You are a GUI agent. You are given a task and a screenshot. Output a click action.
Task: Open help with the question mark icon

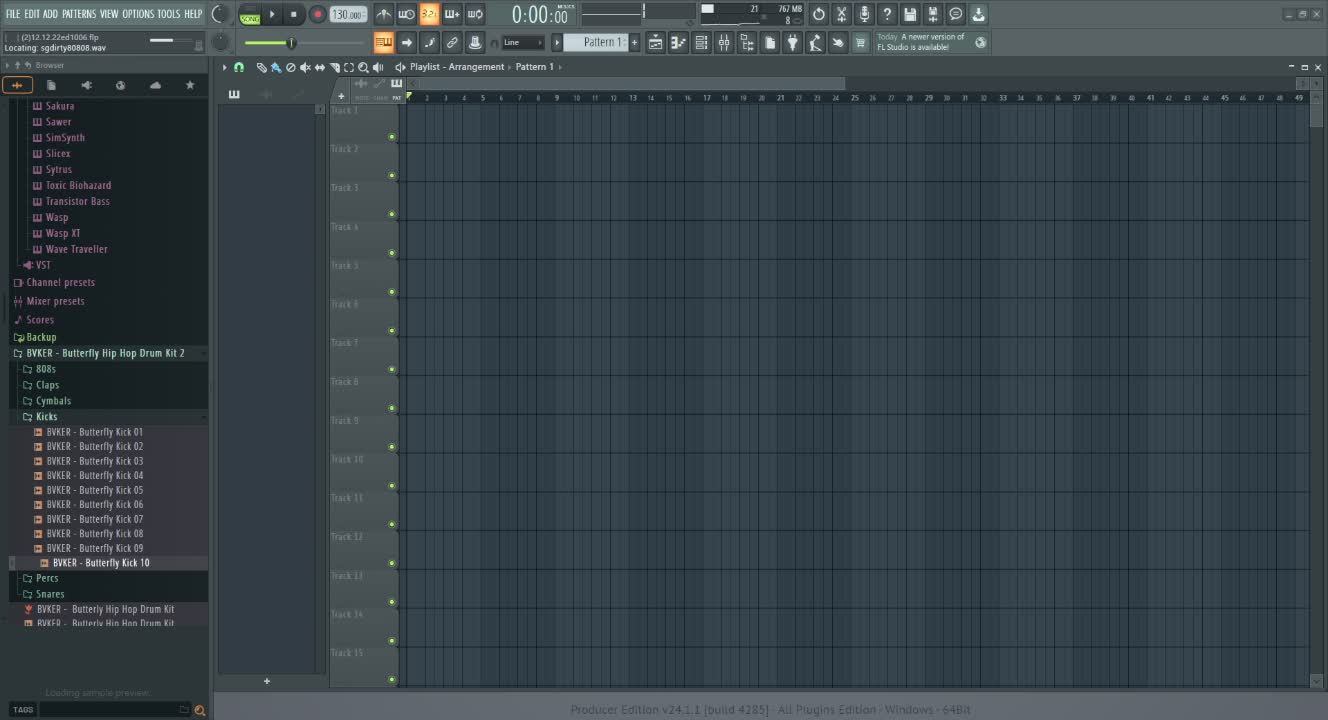coord(887,14)
